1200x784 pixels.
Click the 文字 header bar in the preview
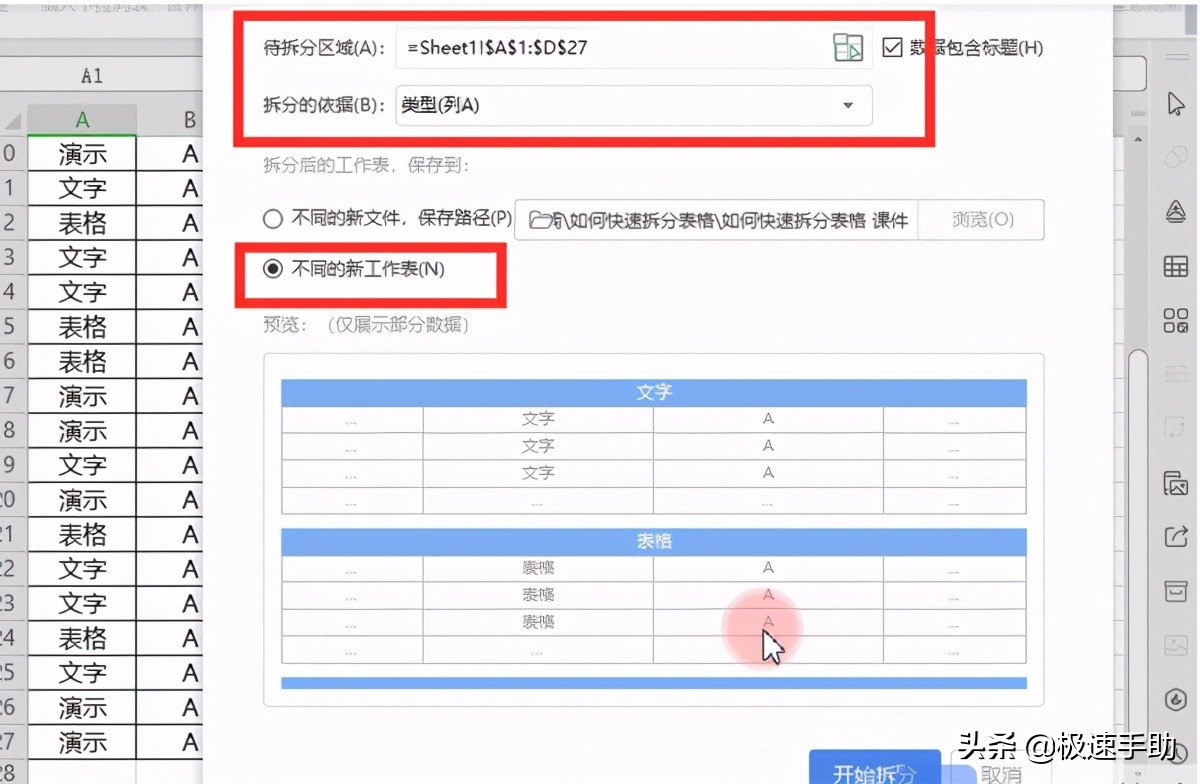click(x=654, y=393)
